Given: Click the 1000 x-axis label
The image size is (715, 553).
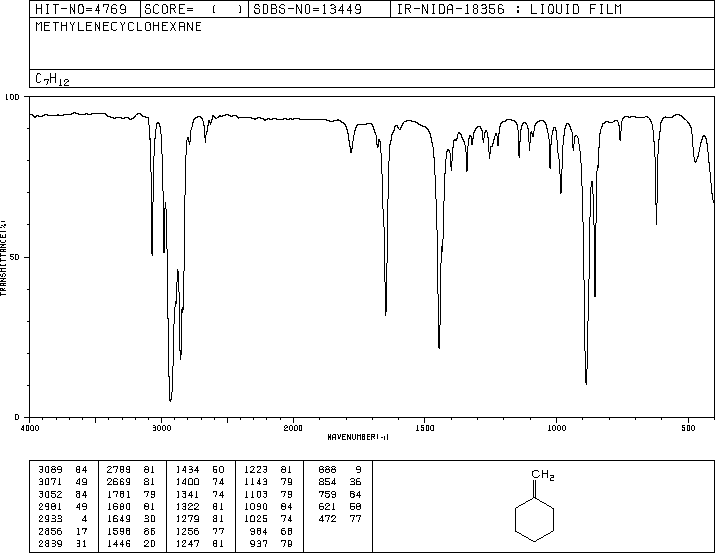Looking at the screenshot, I should tap(557, 428).
